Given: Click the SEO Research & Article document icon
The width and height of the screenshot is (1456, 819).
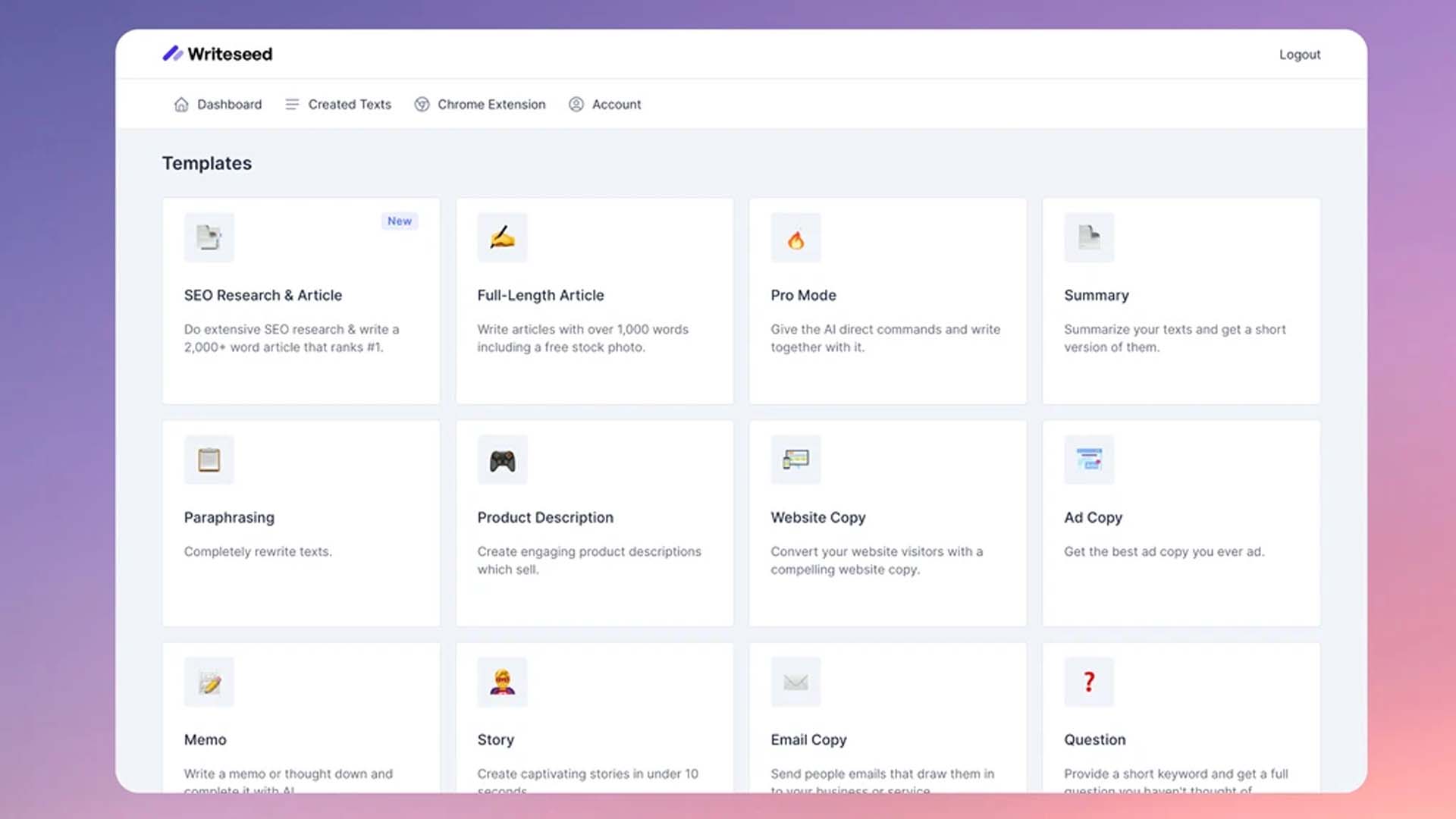Looking at the screenshot, I should (x=209, y=237).
